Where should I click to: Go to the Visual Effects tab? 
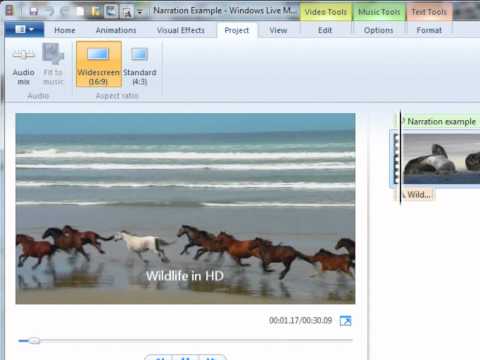coord(181,30)
